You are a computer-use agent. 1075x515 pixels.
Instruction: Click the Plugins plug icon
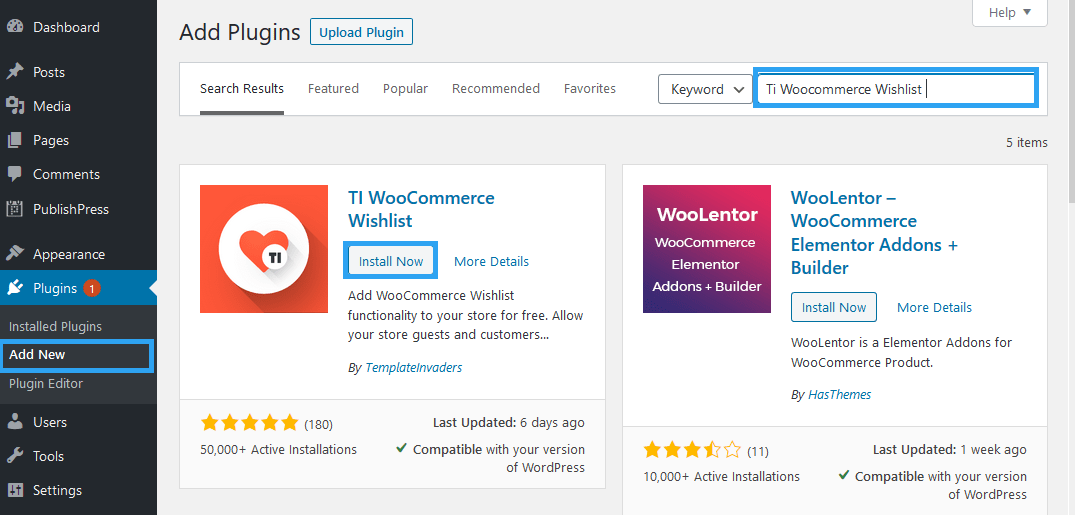[x=14, y=289]
